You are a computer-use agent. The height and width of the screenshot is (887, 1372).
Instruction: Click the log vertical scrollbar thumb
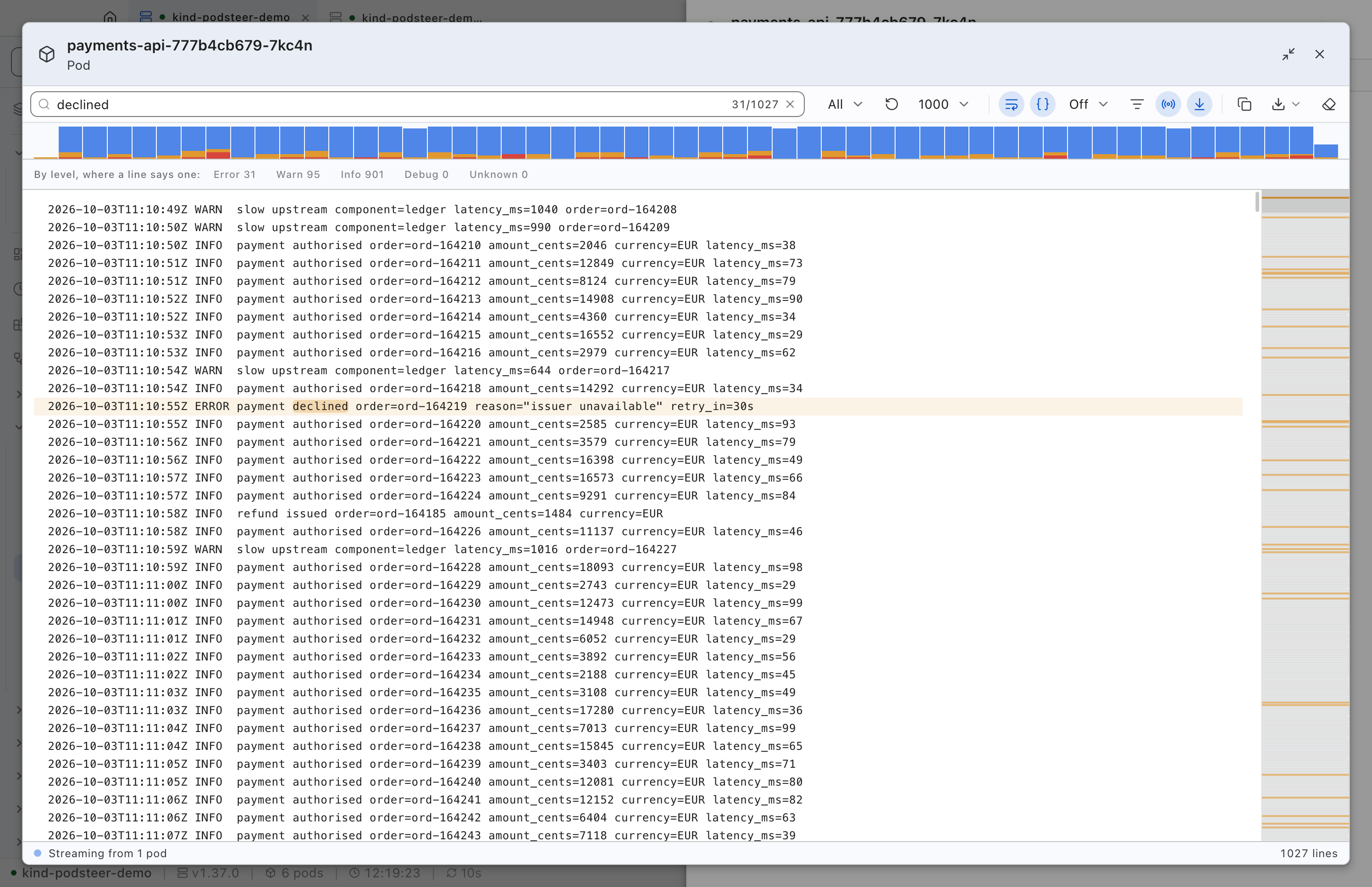point(1257,202)
